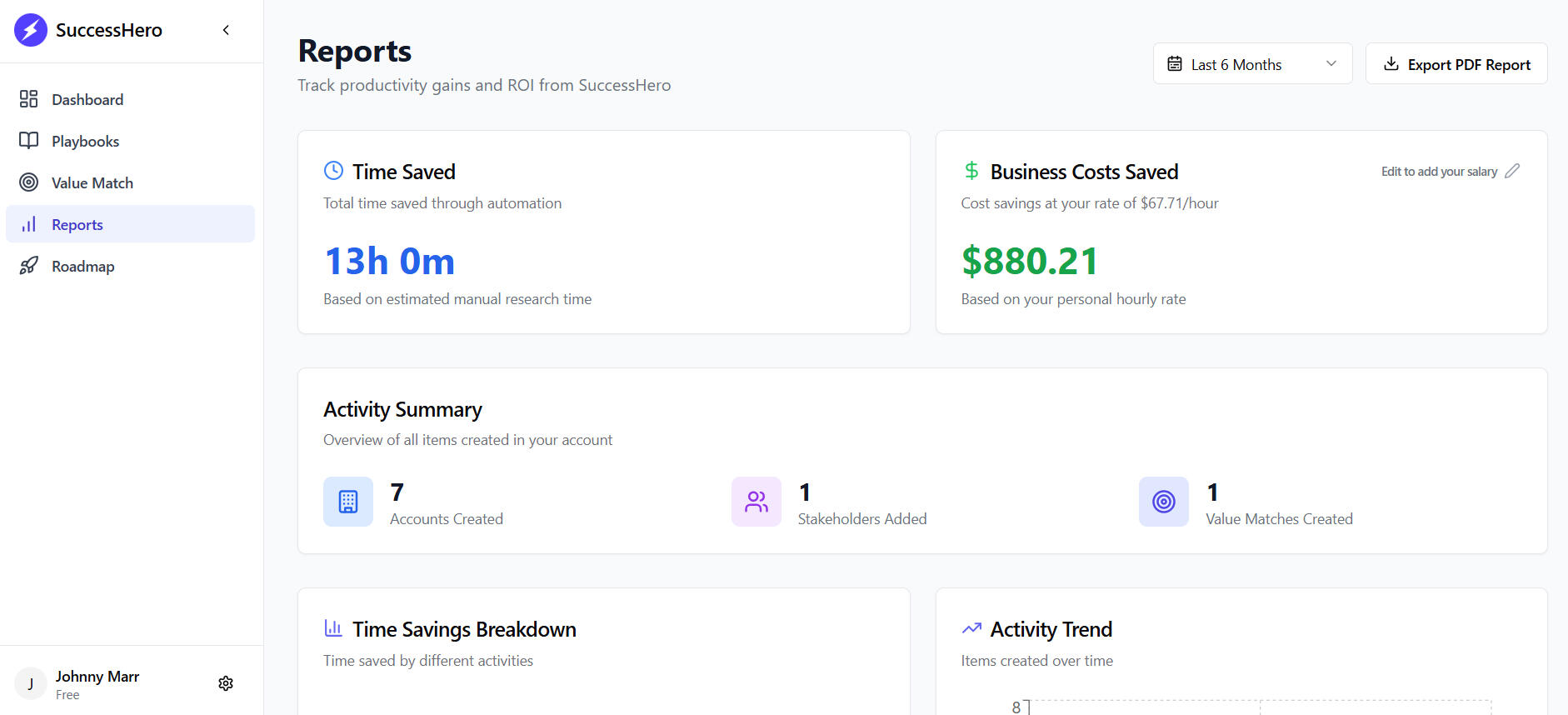
Task: Click the Accounts Created building icon
Action: (348, 502)
